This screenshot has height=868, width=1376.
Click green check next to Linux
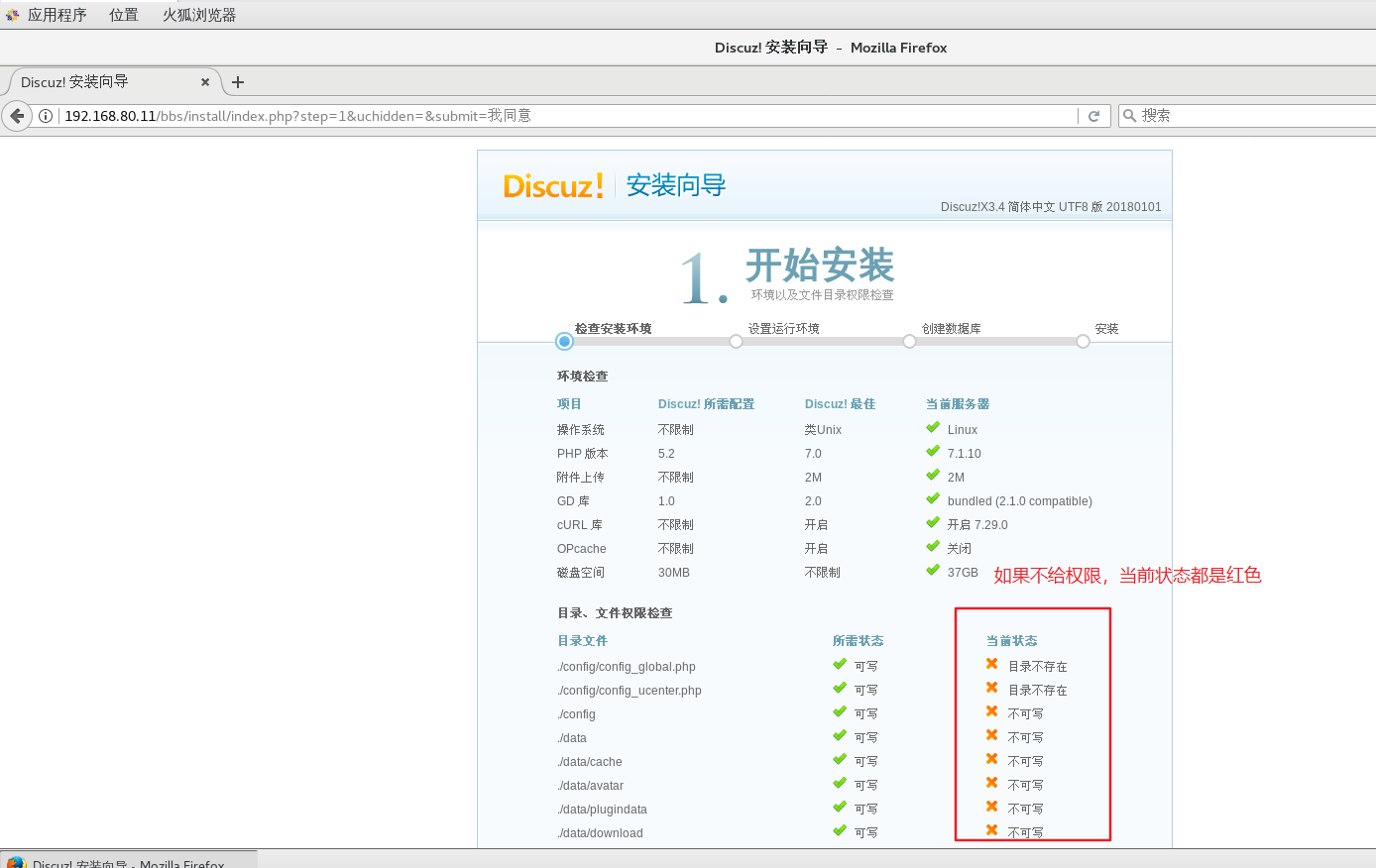933,427
